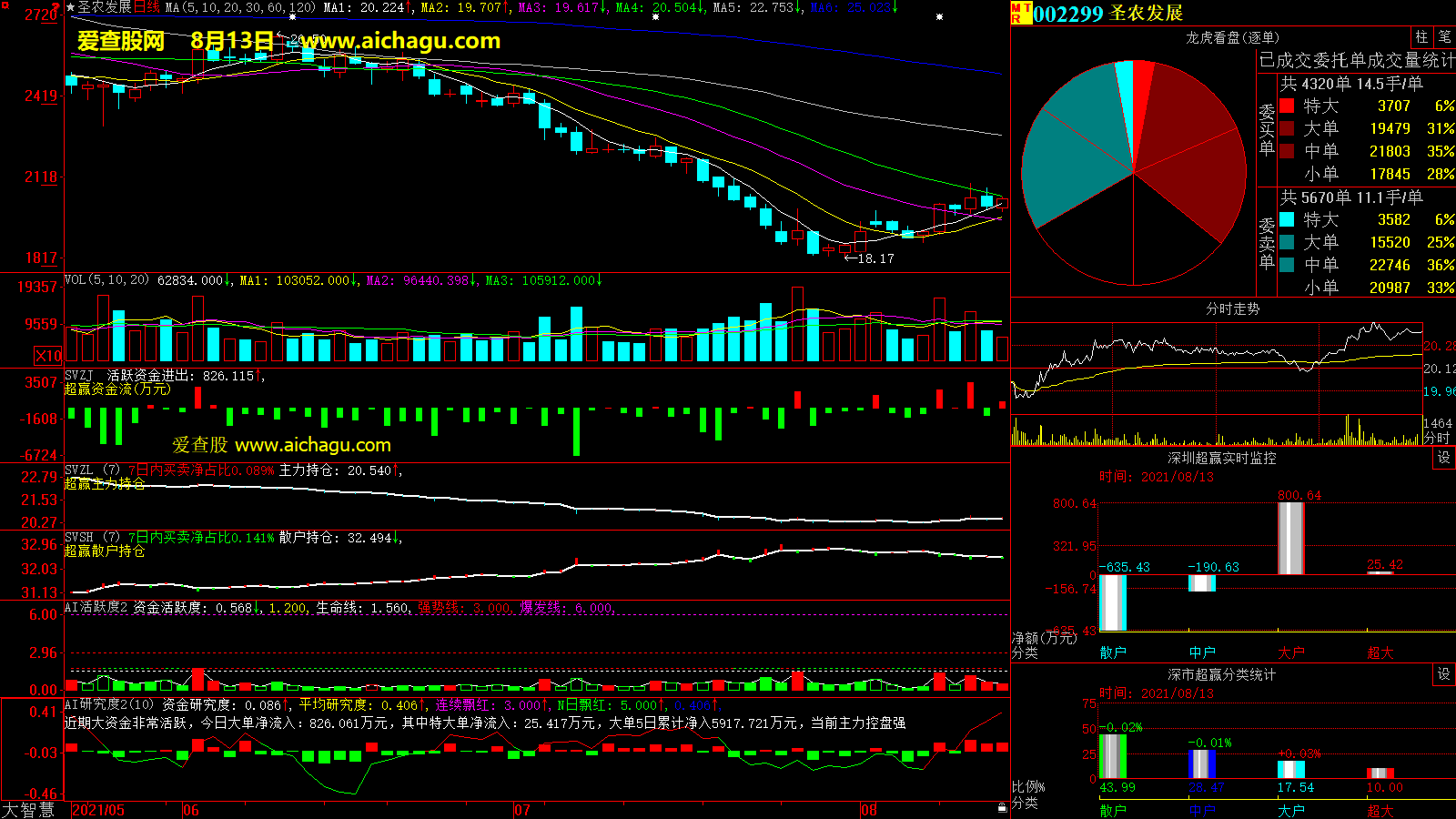Screen dimensions: 1456x819
Task: Select the 分时走势 panel title
Action: 1232,309
